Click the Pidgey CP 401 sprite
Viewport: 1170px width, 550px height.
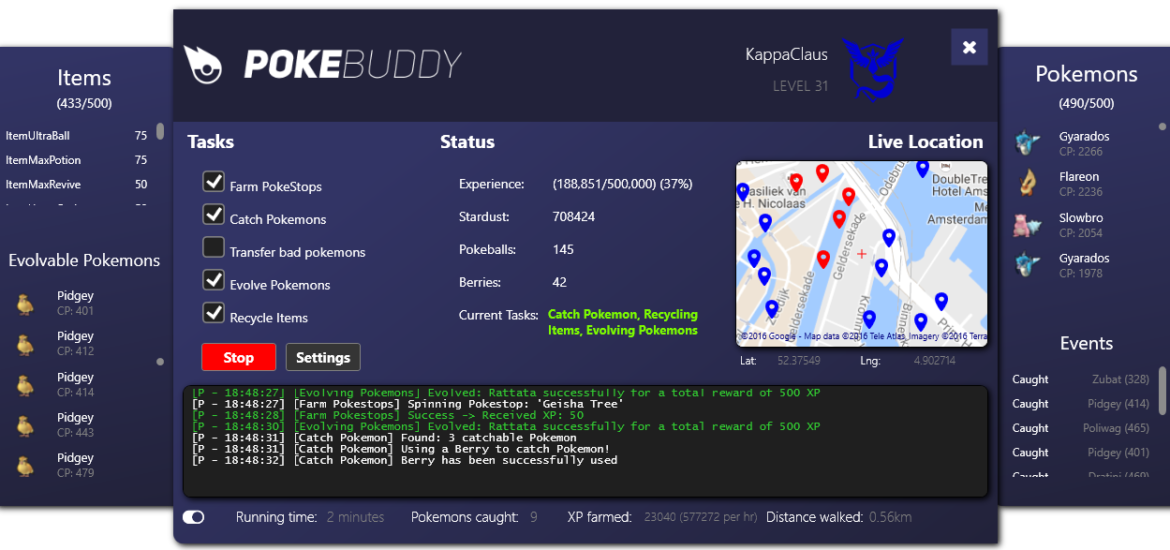pyautogui.click(x=25, y=304)
